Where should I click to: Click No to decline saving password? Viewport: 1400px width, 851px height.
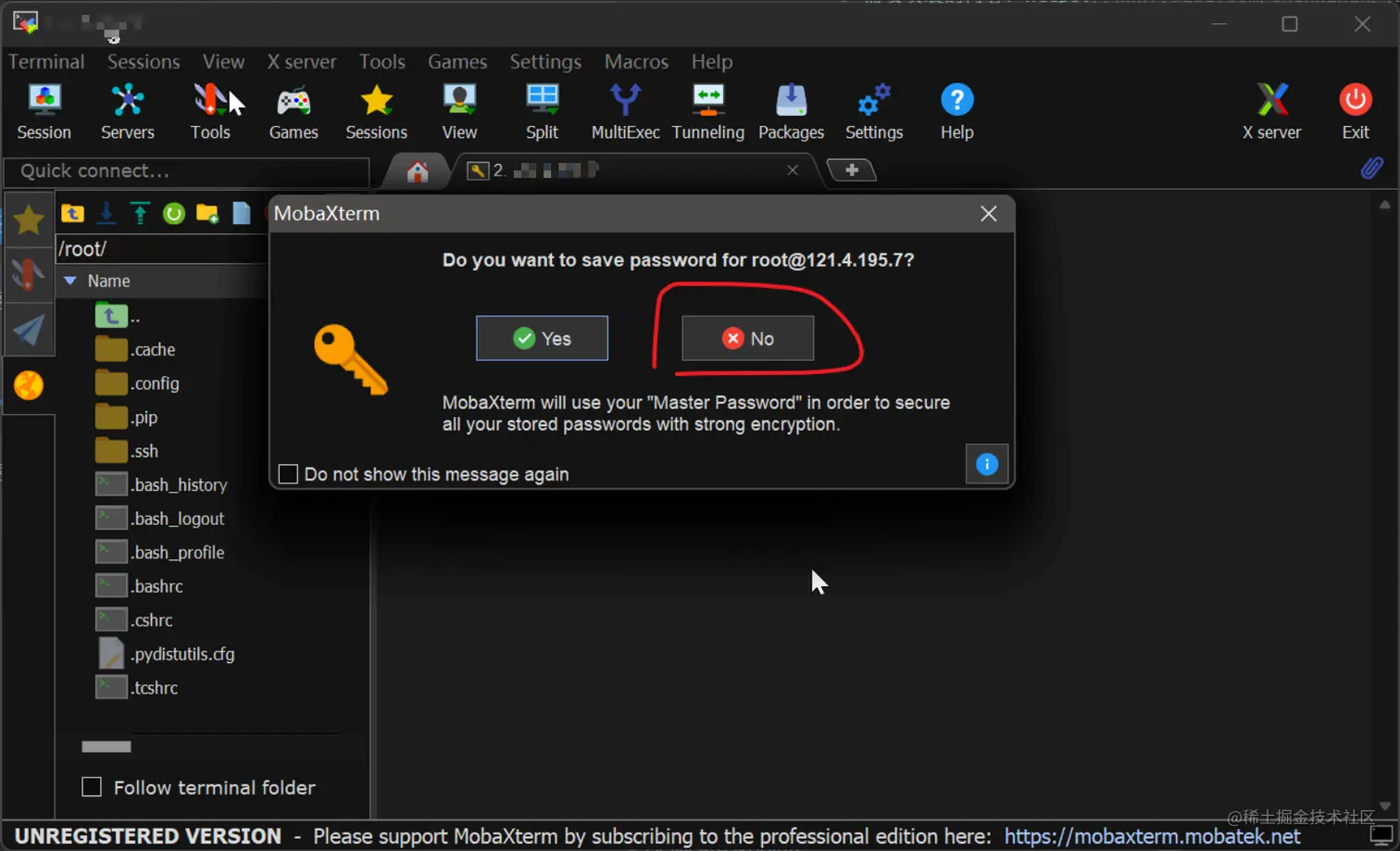pyautogui.click(x=748, y=338)
